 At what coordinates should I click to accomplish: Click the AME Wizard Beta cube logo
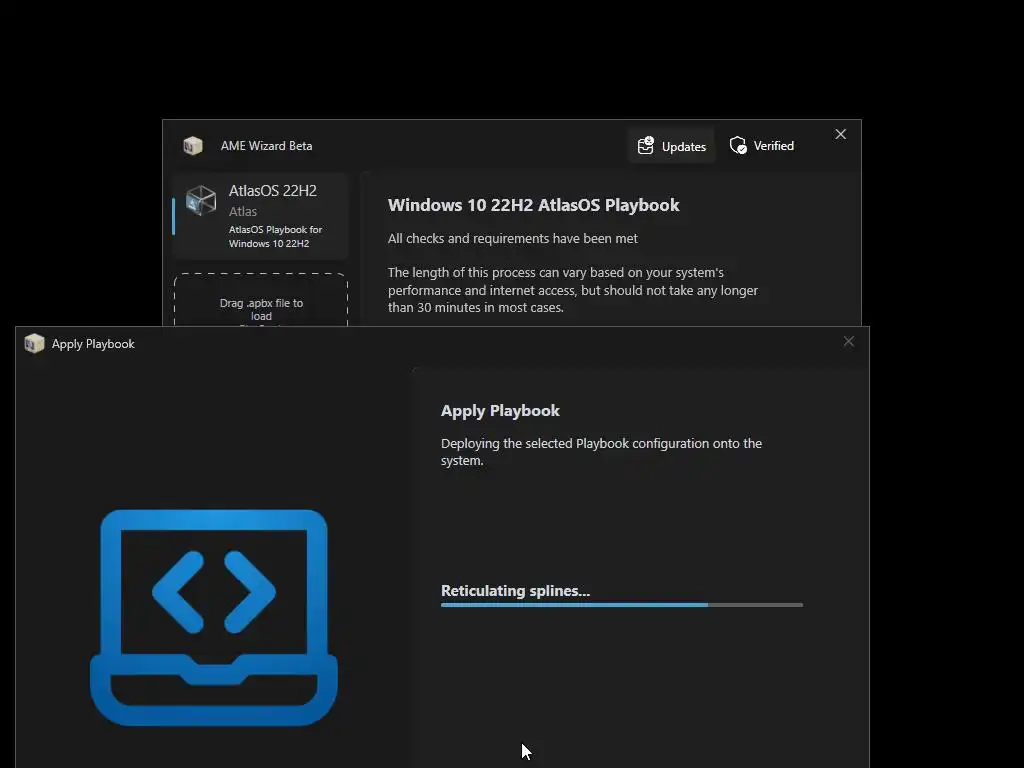(193, 146)
